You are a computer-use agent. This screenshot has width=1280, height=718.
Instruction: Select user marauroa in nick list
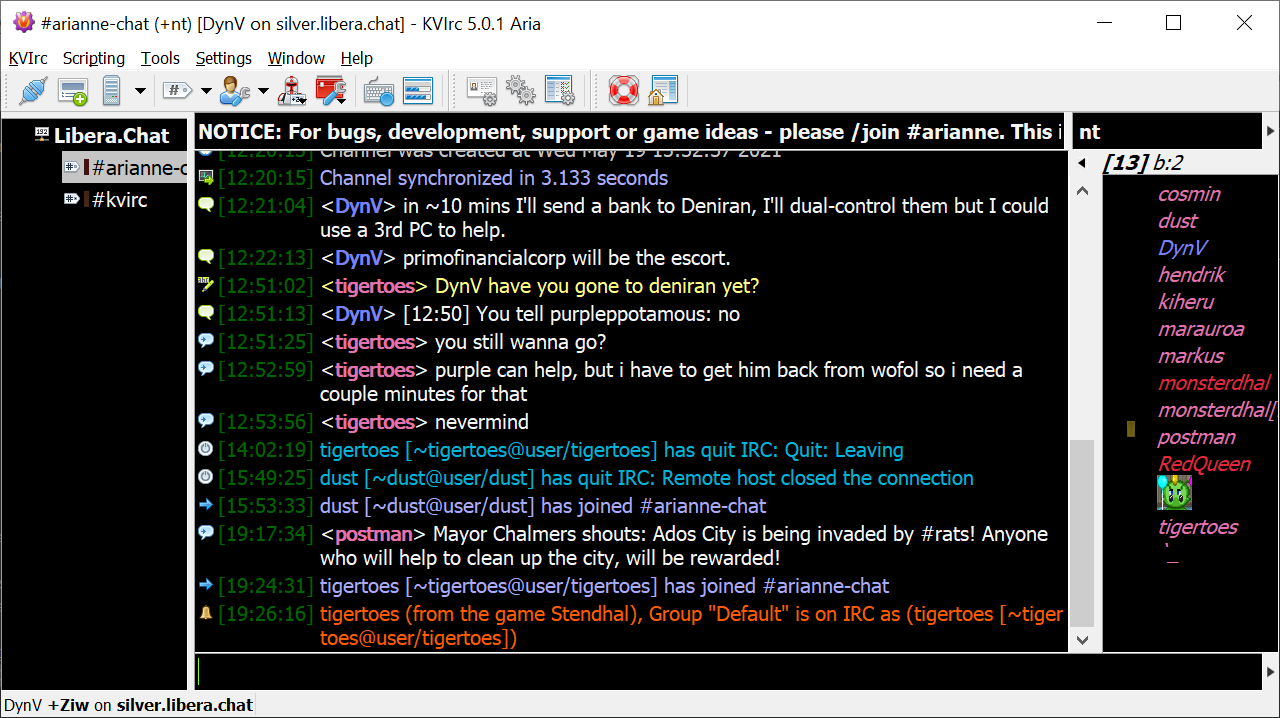(1201, 329)
